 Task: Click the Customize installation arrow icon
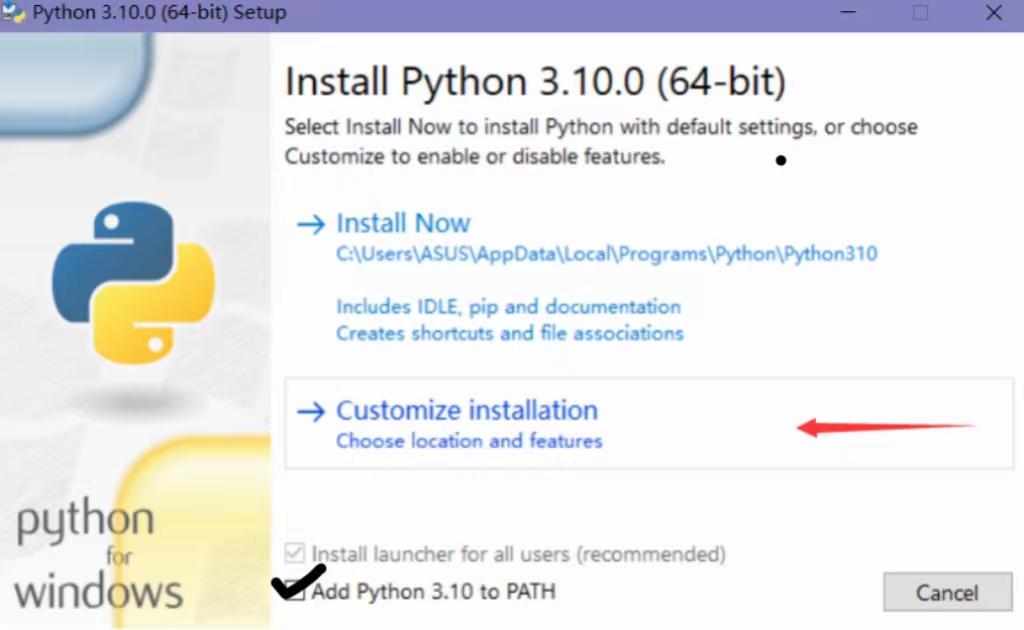[311, 411]
